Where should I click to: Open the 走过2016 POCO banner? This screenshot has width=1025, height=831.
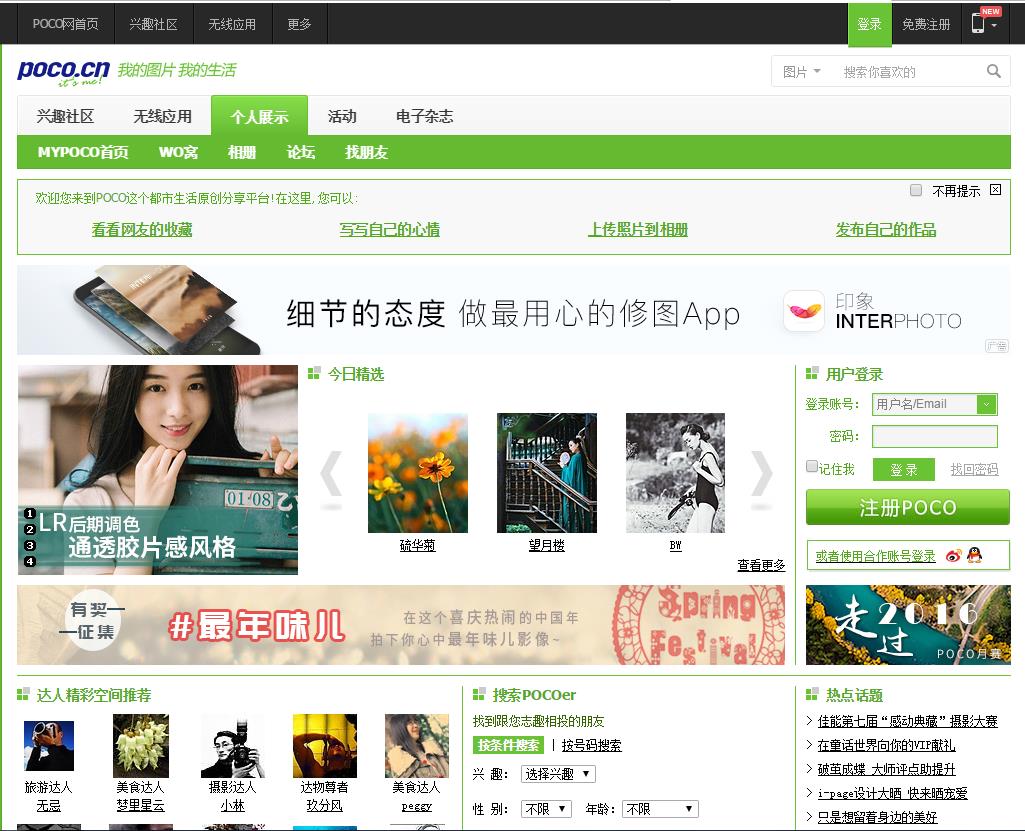point(908,625)
